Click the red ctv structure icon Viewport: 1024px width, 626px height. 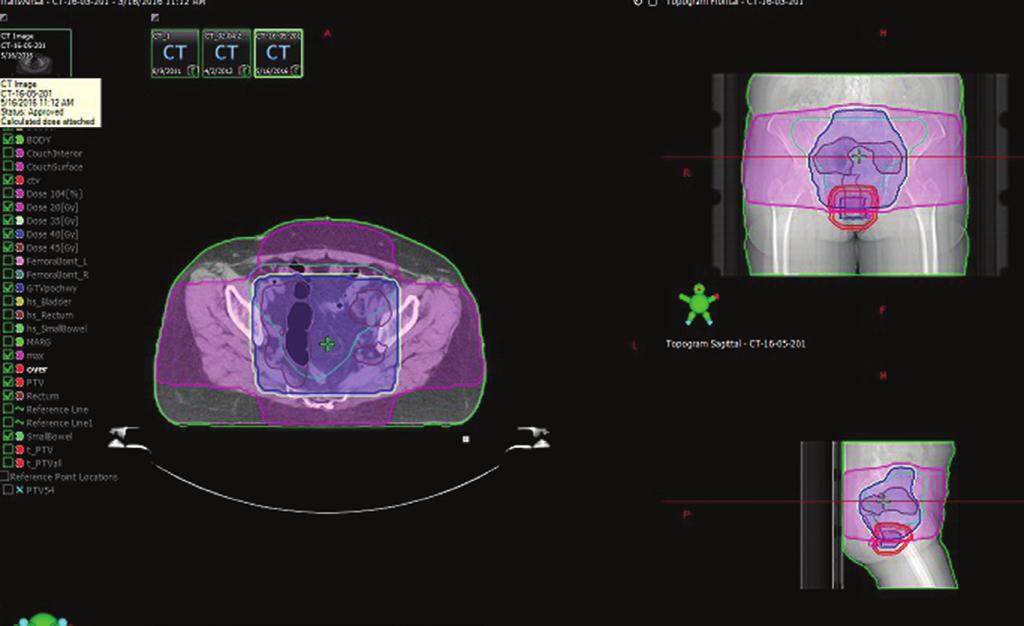[20, 180]
